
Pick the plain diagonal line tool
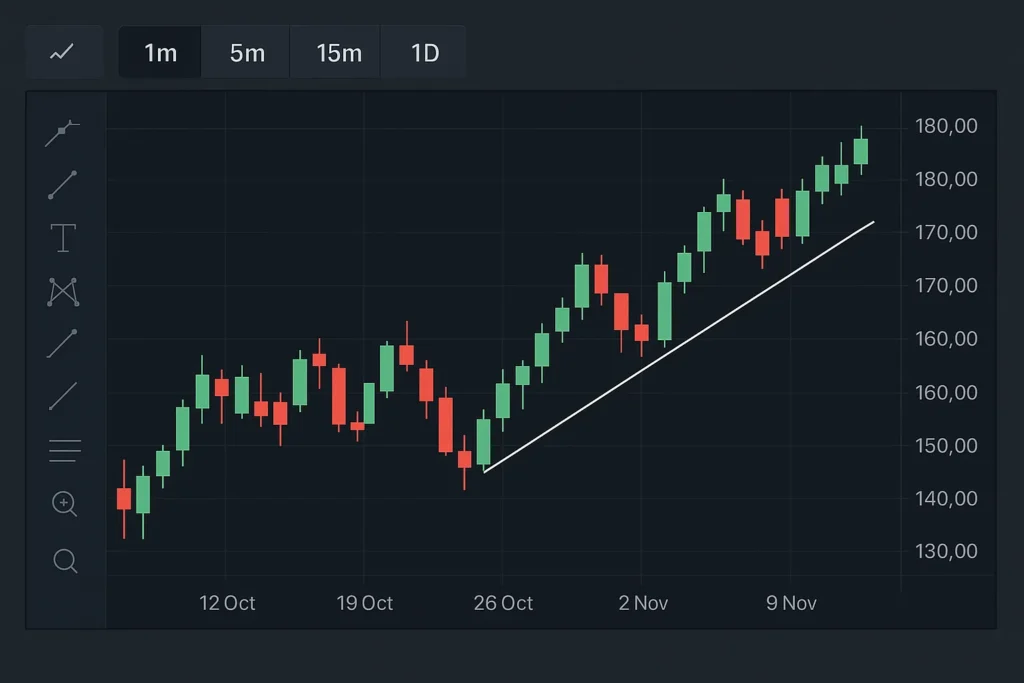coord(63,397)
